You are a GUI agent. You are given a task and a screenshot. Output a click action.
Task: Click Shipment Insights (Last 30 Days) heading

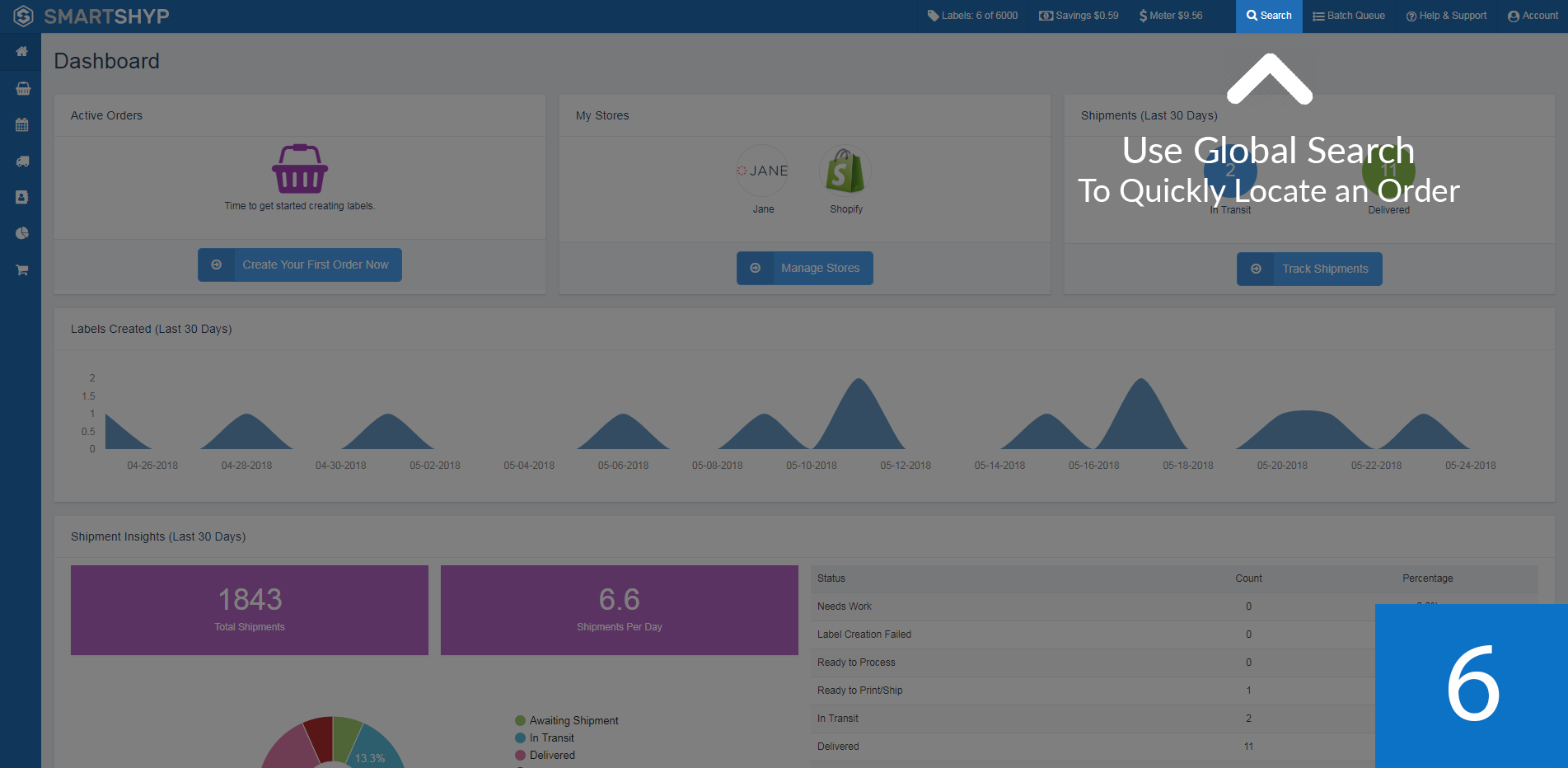[x=158, y=536]
